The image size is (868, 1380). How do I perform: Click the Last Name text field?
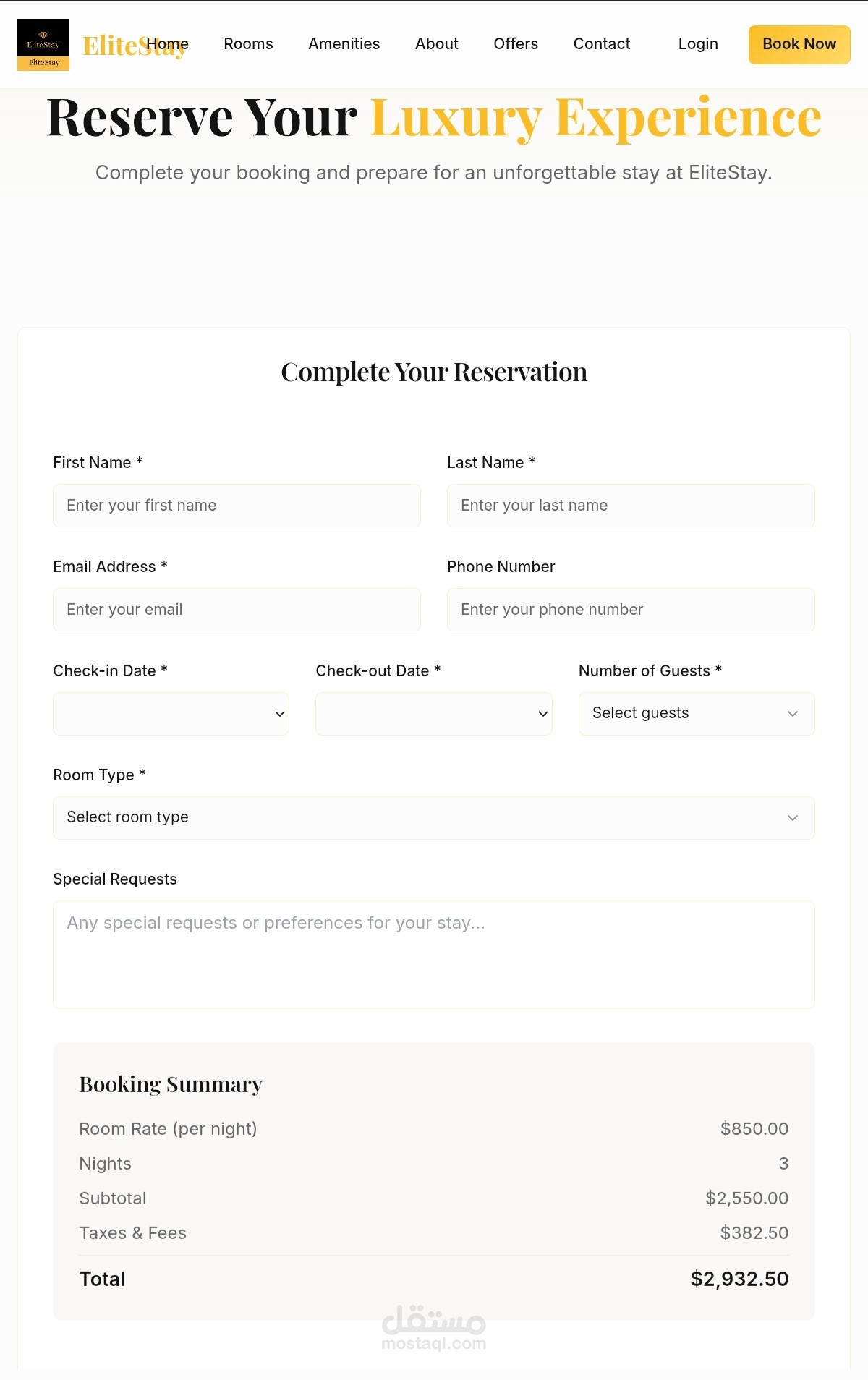tap(631, 506)
